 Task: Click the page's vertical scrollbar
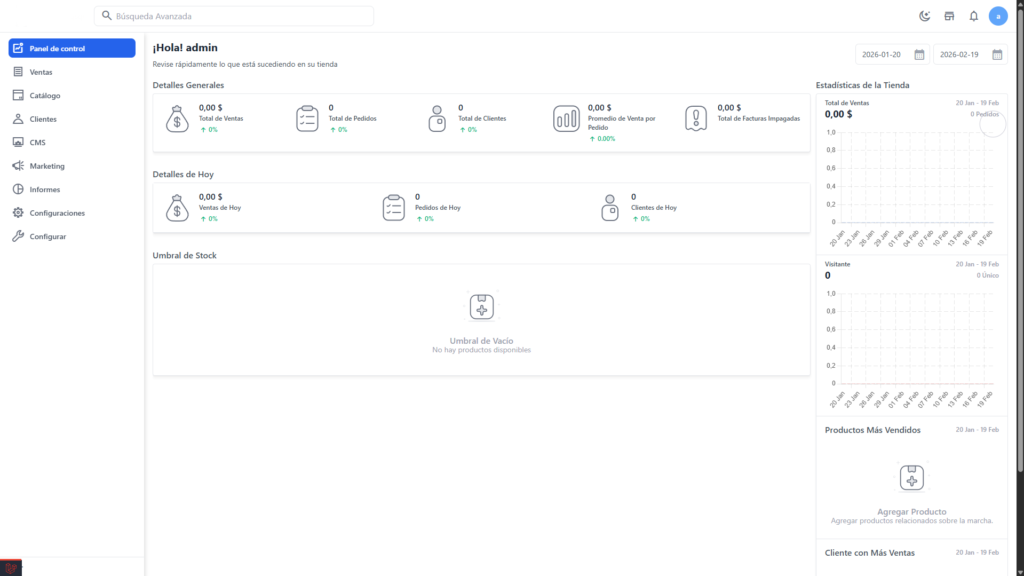pyautogui.click(x=1019, y=250)
